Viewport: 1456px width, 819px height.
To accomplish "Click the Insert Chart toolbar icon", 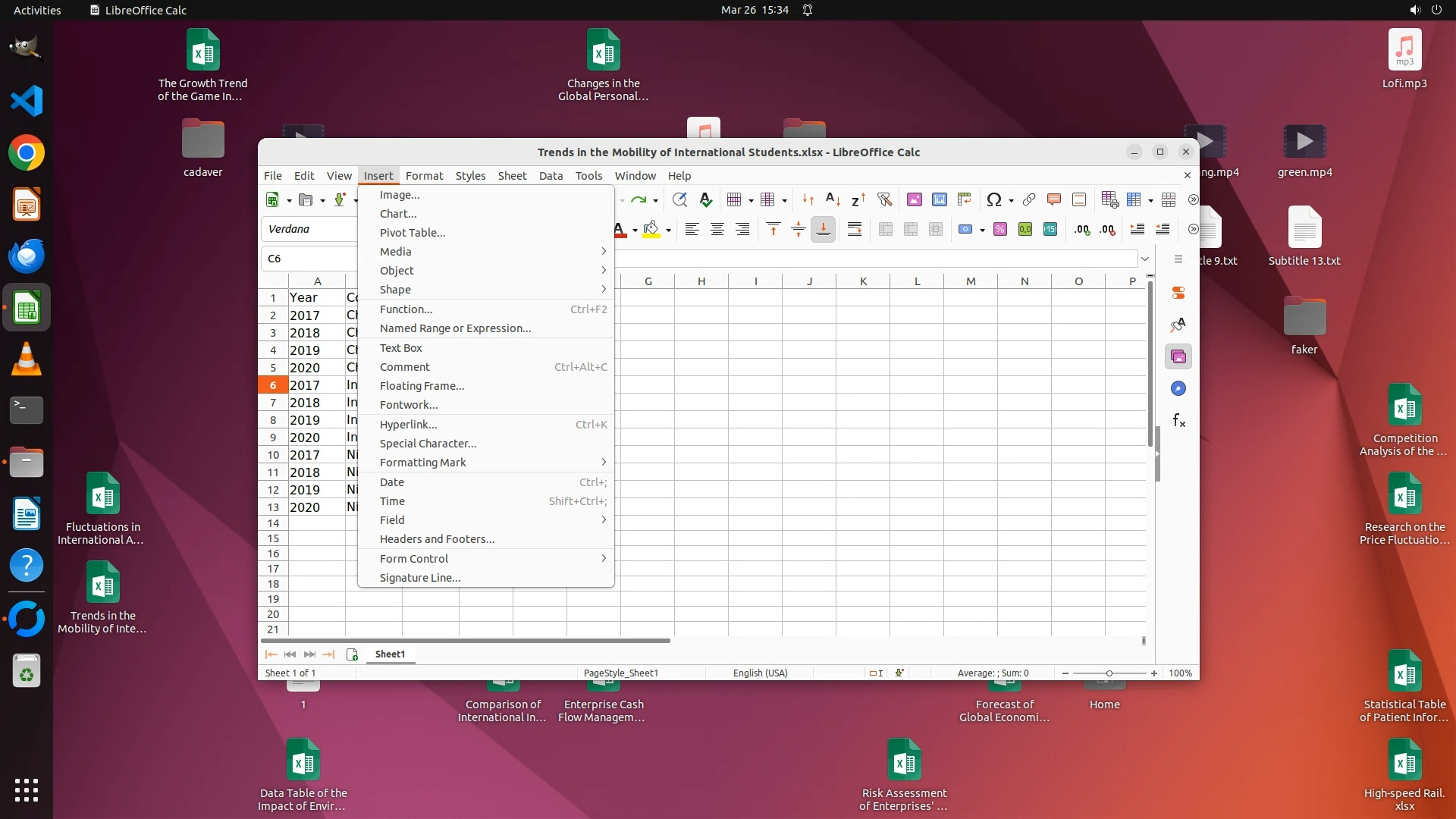I will pyautogui.click(x=940, y=199).
